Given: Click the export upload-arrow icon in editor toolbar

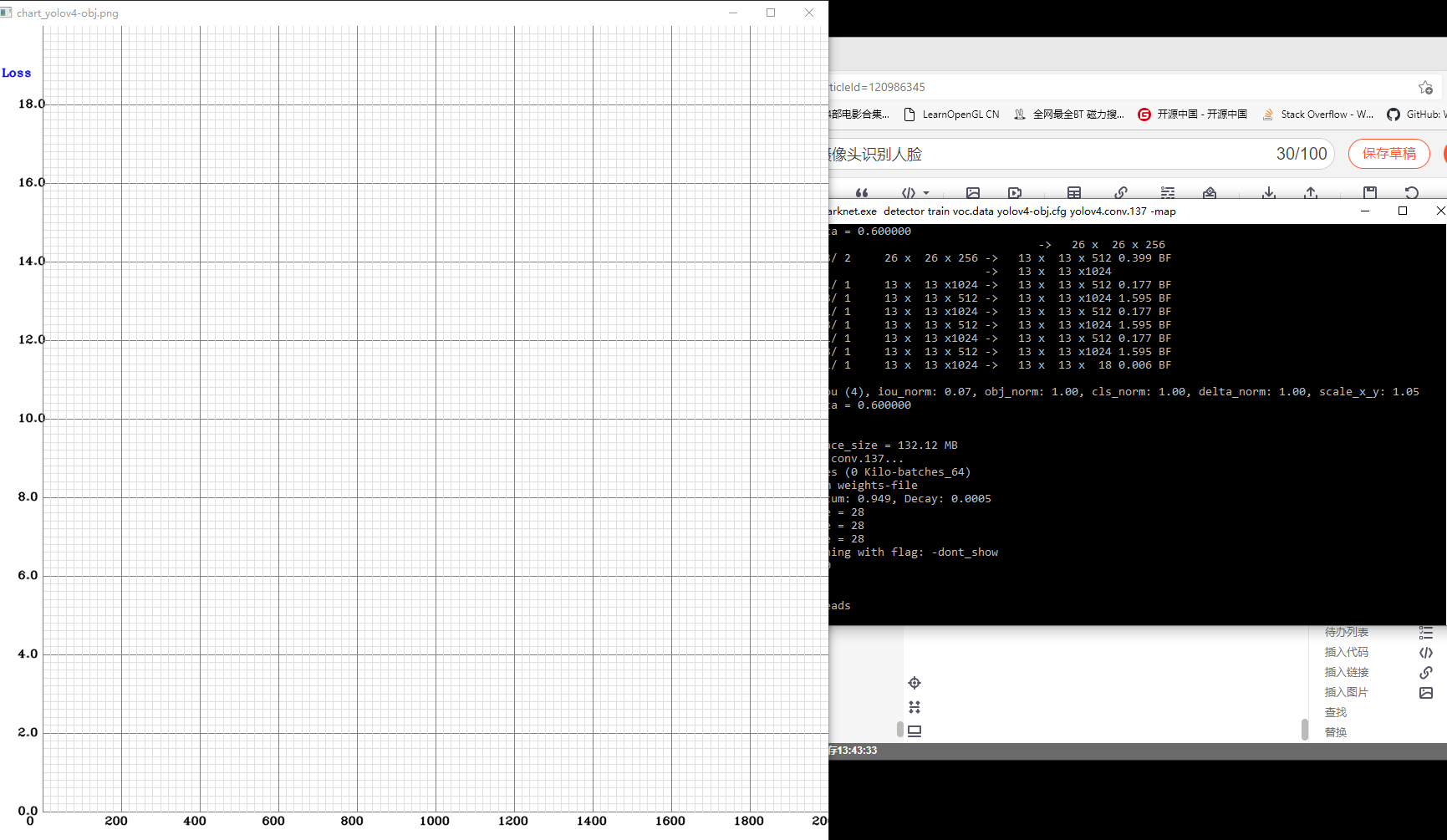Looking at the screenshot, I should tap(1311, 193).
